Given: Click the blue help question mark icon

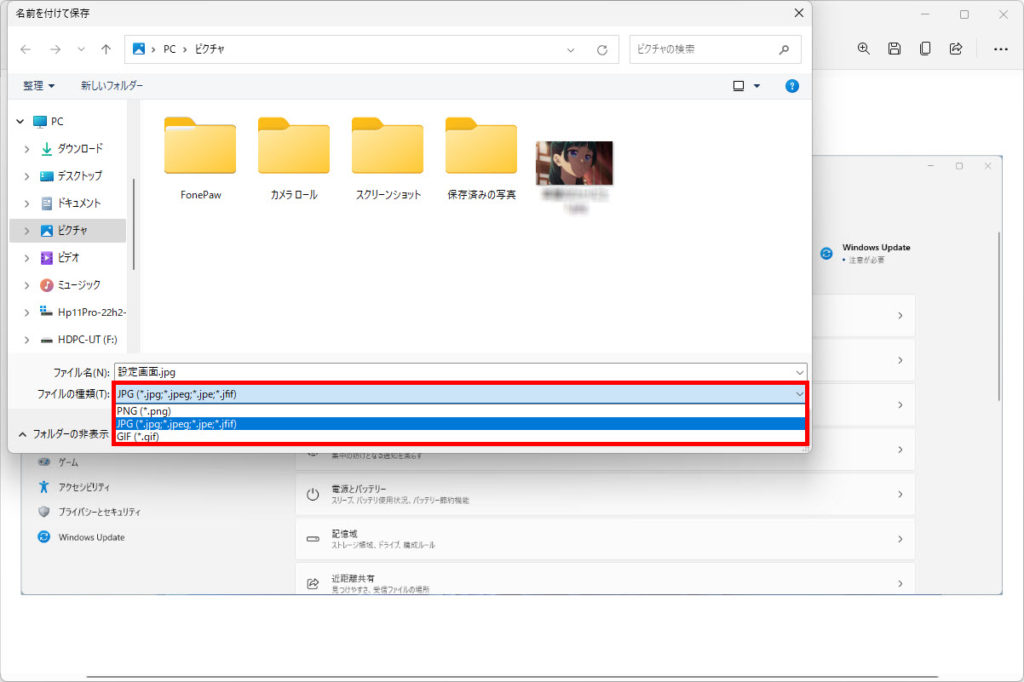Looking at the screenshot, I should point(792,86).
